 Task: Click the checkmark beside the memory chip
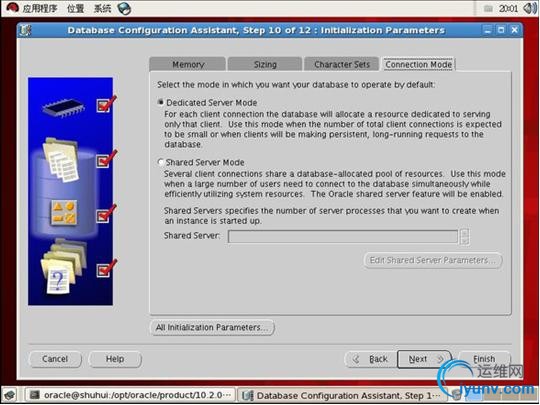coord(106,104)
